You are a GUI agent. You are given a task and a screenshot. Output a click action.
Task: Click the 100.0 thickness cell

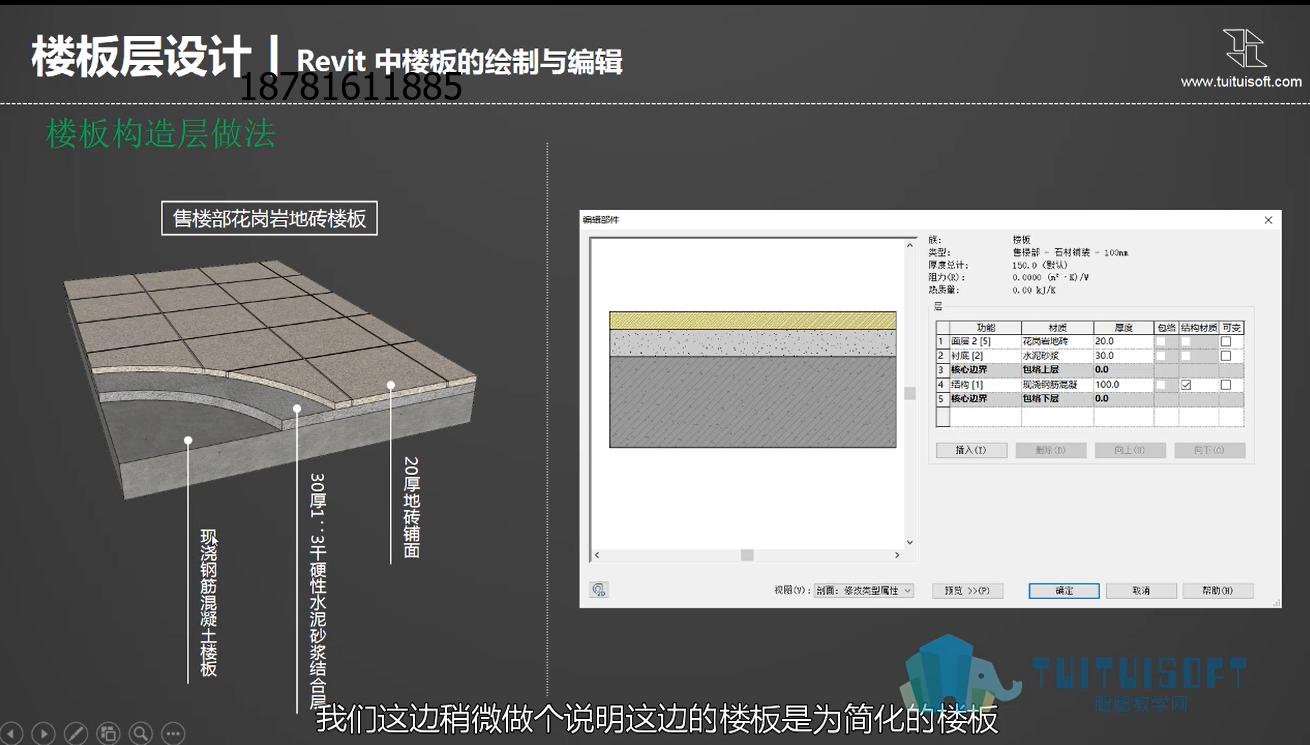1122,385
